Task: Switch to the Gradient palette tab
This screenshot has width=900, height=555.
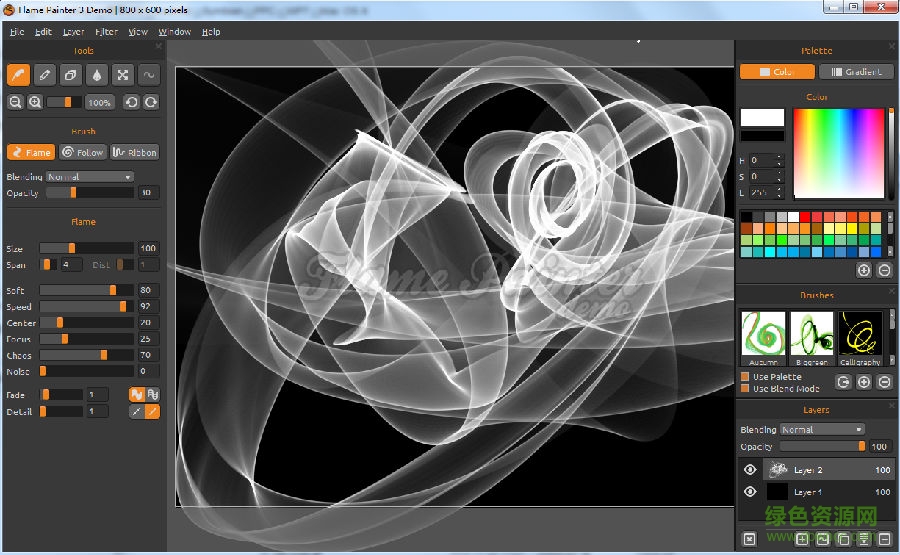Action: (x=856, y=72)
